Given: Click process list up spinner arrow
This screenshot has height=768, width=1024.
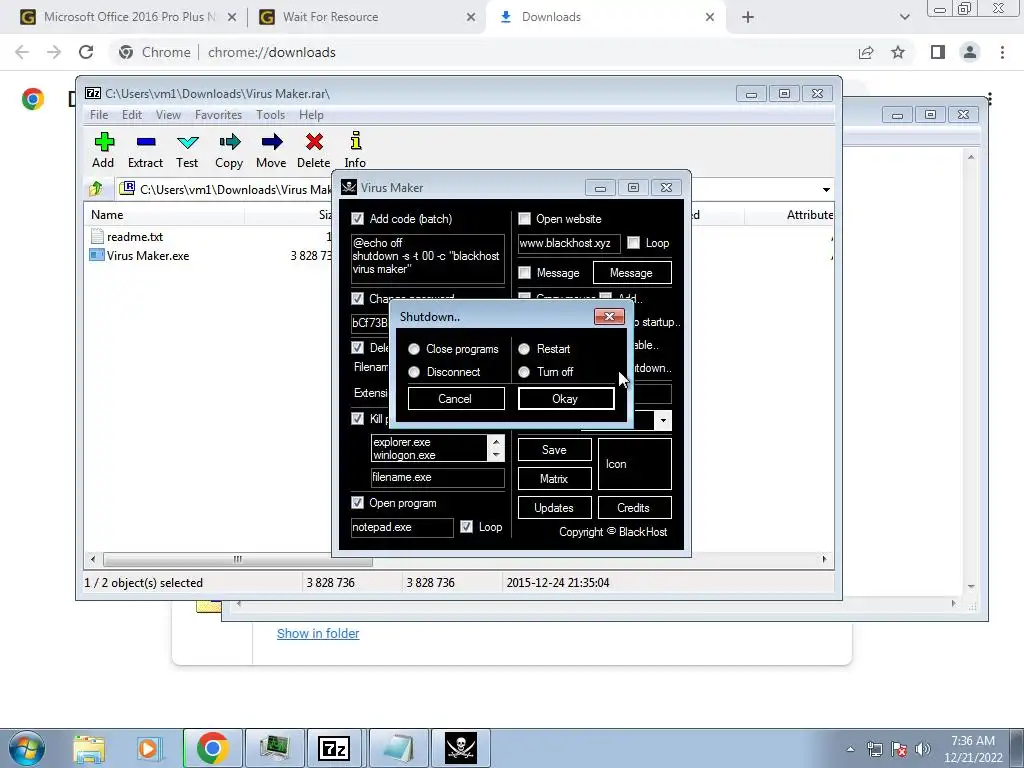Looking at the screenshot, I should click(x=496, y=442).
